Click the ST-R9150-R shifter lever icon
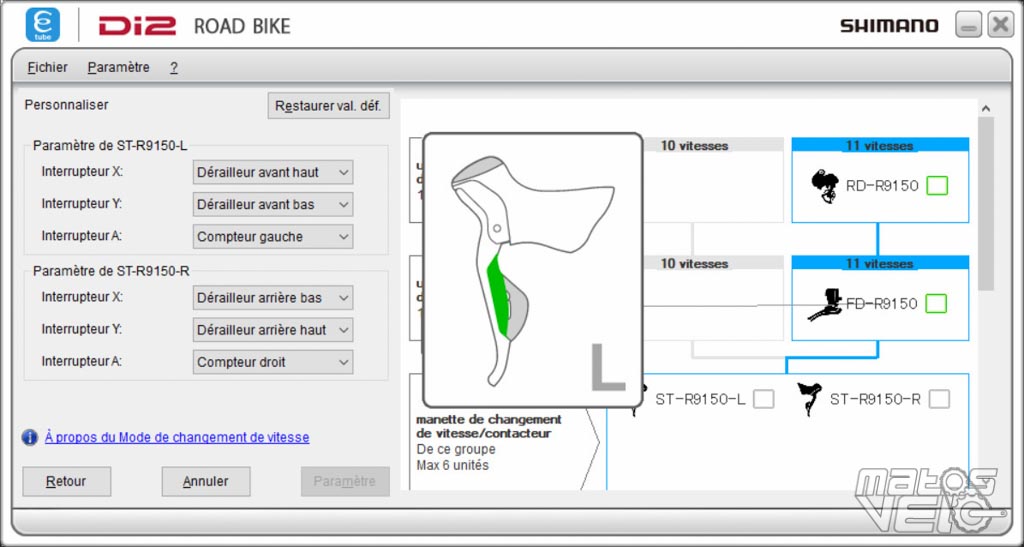 click(808, 399)
